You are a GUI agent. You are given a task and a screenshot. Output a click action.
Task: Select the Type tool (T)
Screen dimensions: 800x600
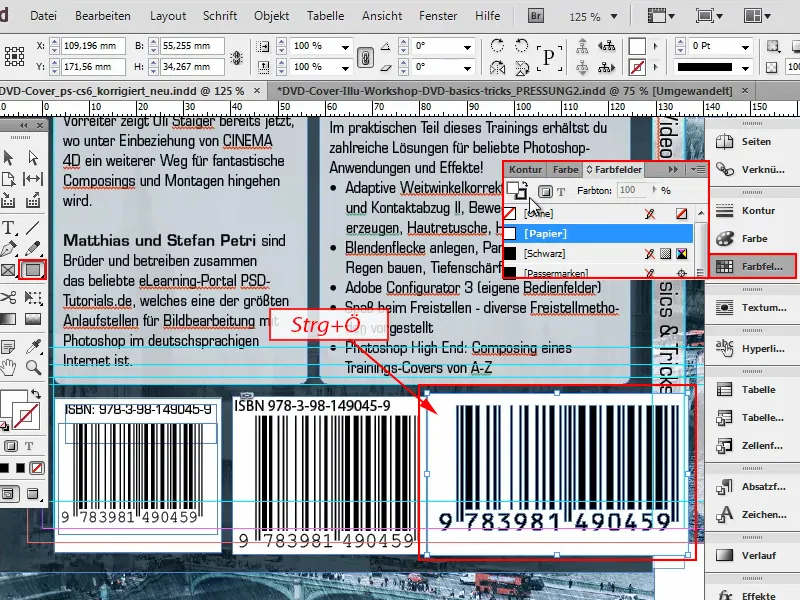coord(8,228)
